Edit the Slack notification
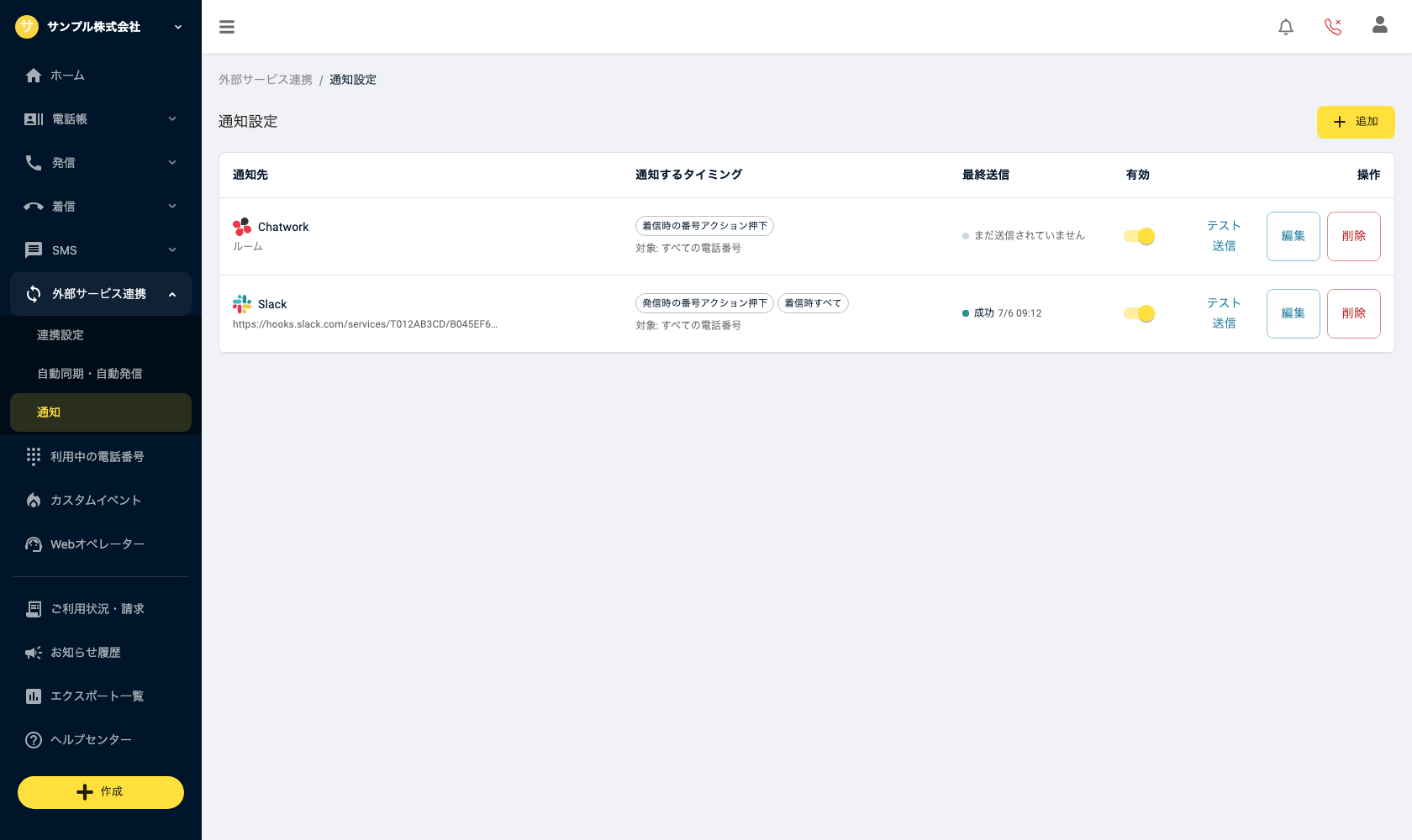Screen dimensions: 1412x840 [x=1293, y=314]
